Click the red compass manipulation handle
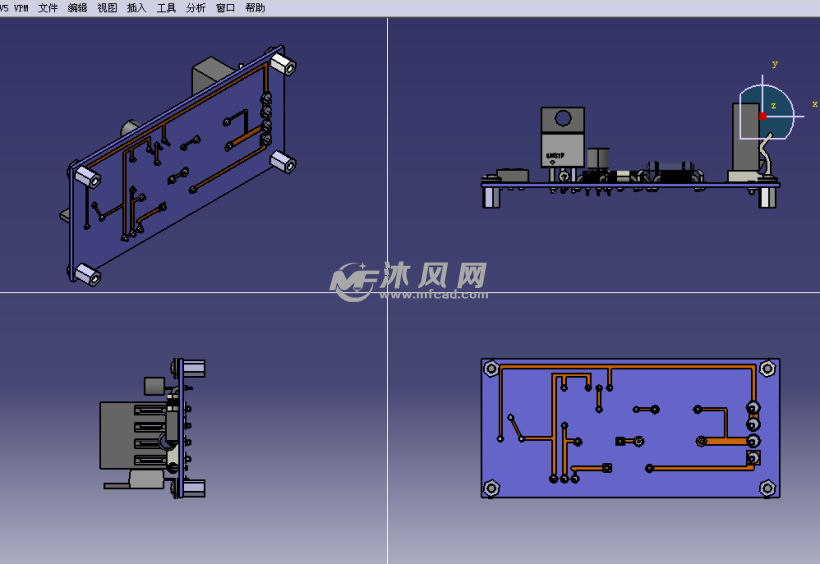 762,116
